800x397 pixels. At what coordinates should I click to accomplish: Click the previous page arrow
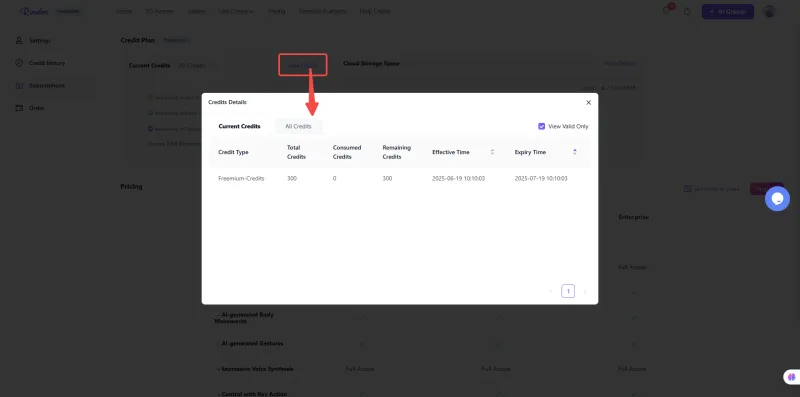pyautogui.click(x=551, y=291)
